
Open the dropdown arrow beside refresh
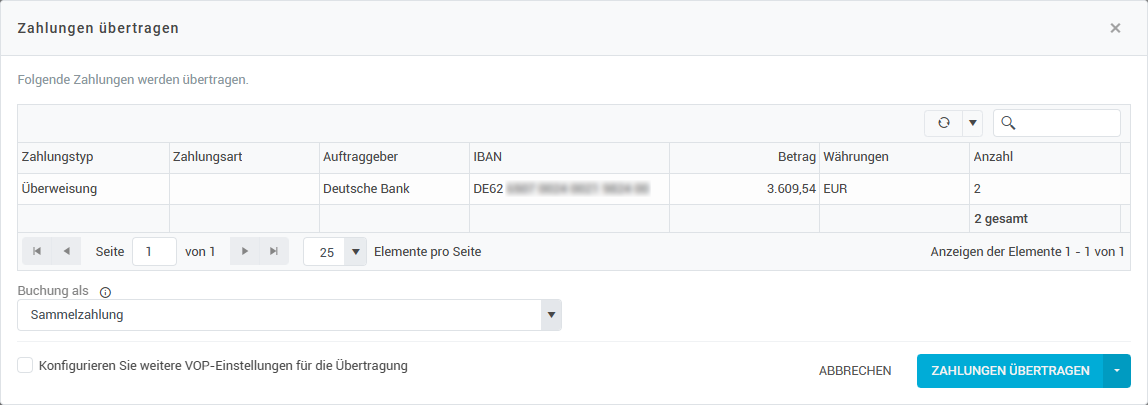pyautogui.click(x=972, y=123)
